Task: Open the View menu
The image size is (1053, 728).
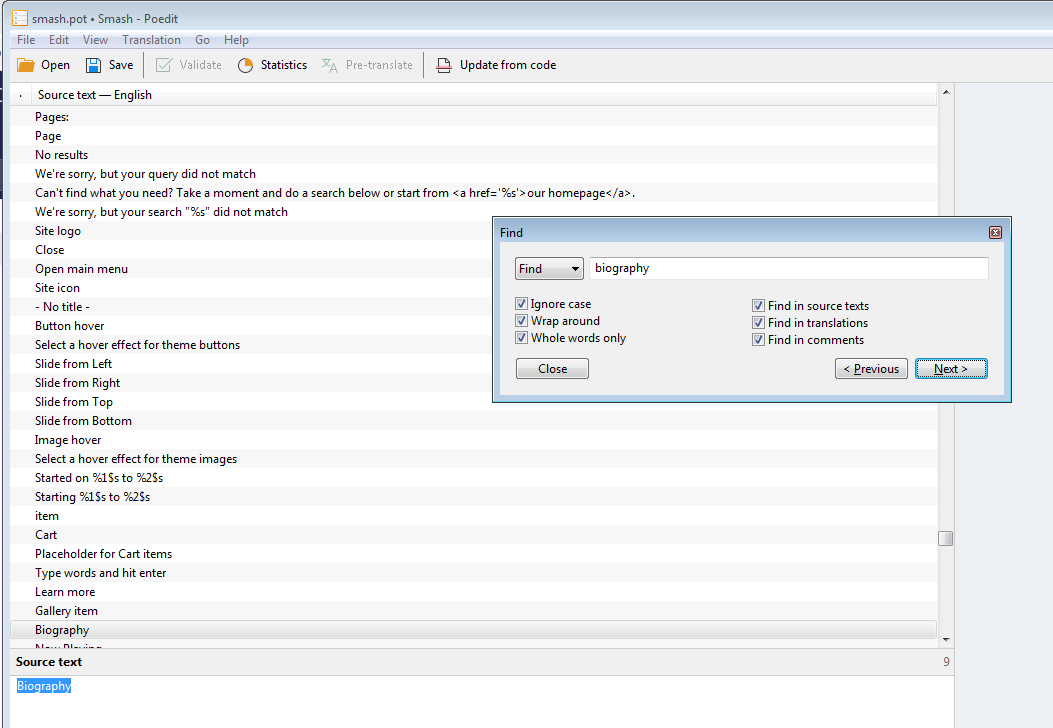Action: [x=95, y=40]
